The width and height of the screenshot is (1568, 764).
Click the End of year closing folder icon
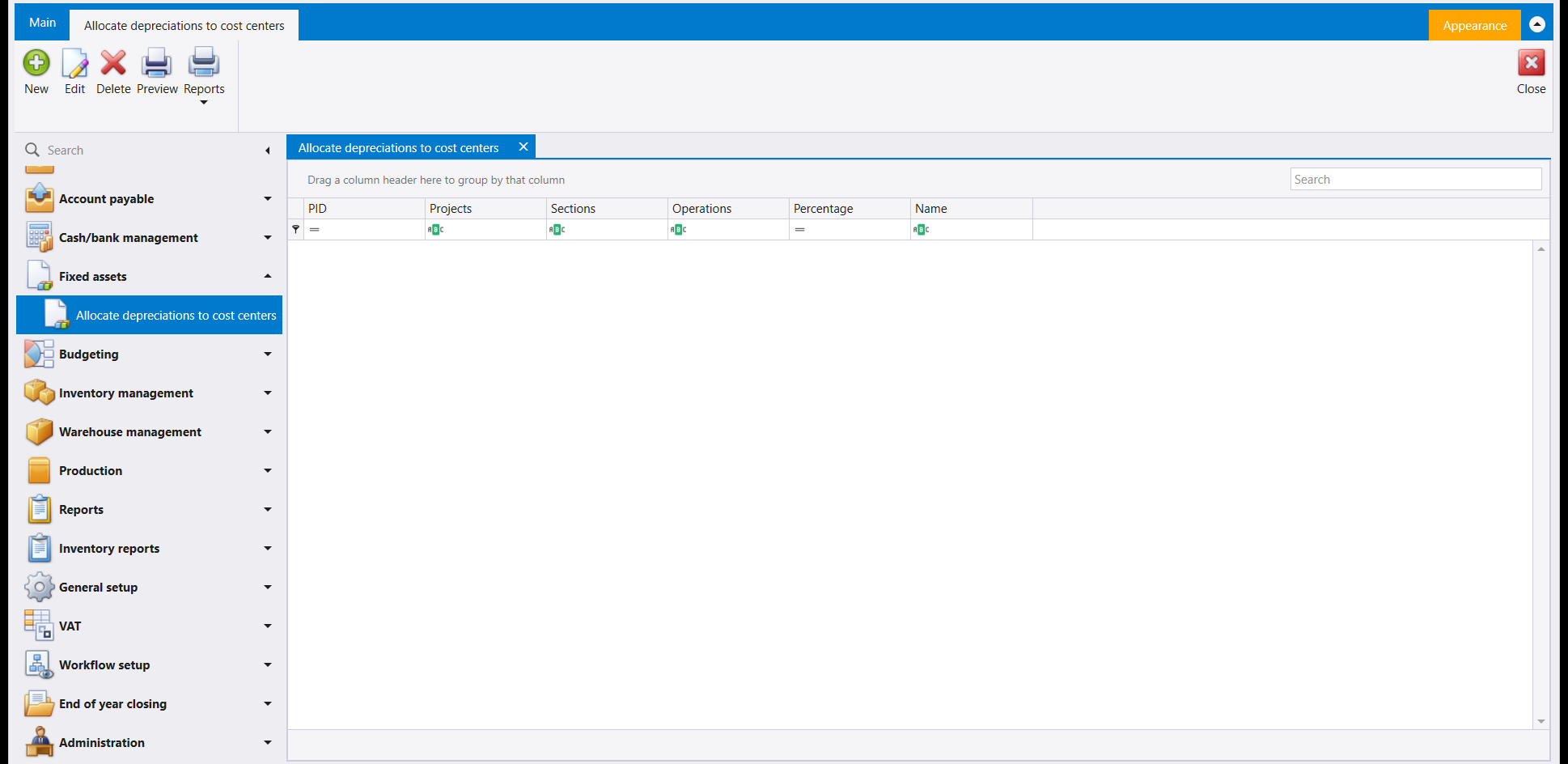pos(39,703)
